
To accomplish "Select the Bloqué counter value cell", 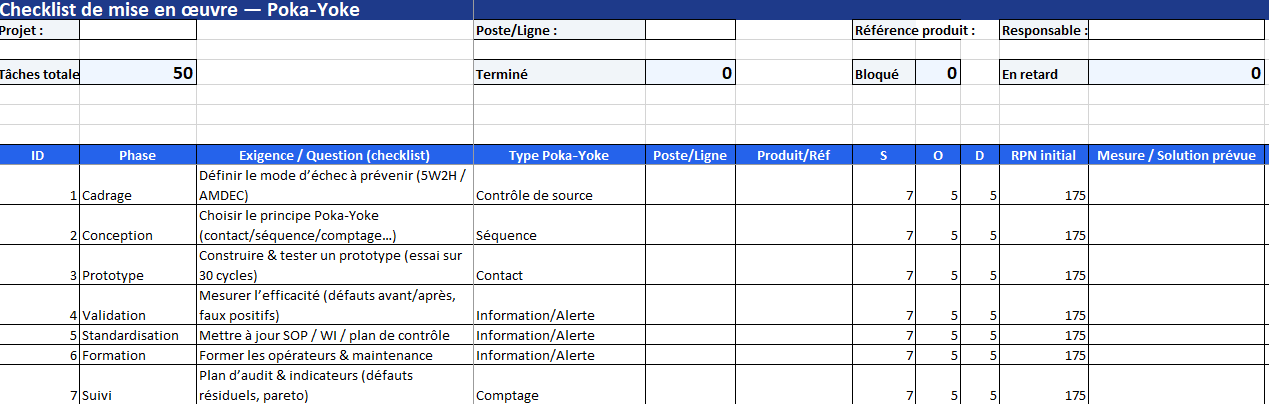I will point(937,73).
